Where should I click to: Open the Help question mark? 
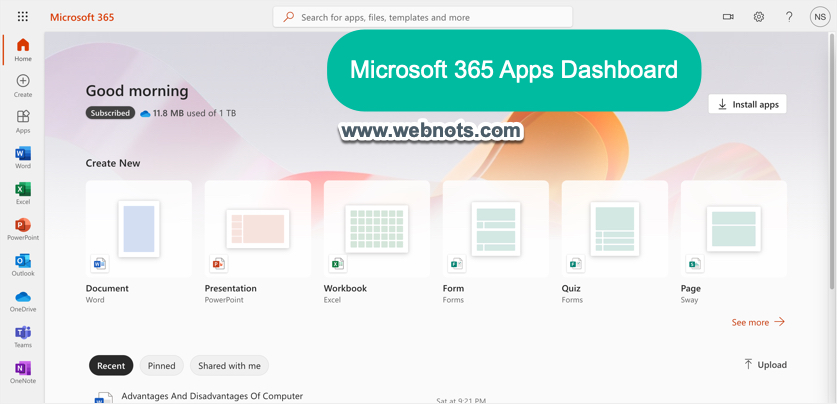coord(789,17)
